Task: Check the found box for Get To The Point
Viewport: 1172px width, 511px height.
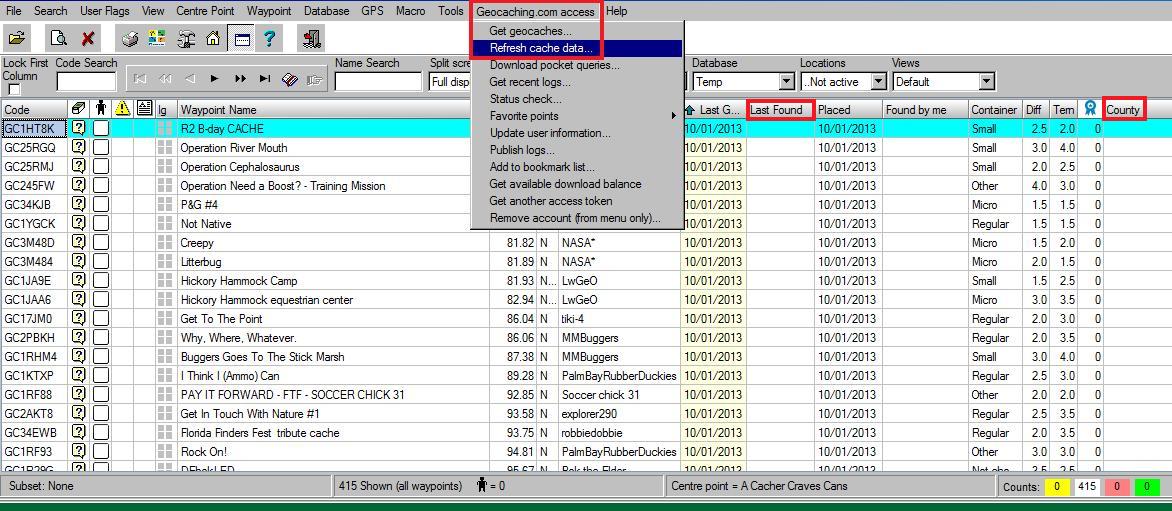Action: (101, 318)
